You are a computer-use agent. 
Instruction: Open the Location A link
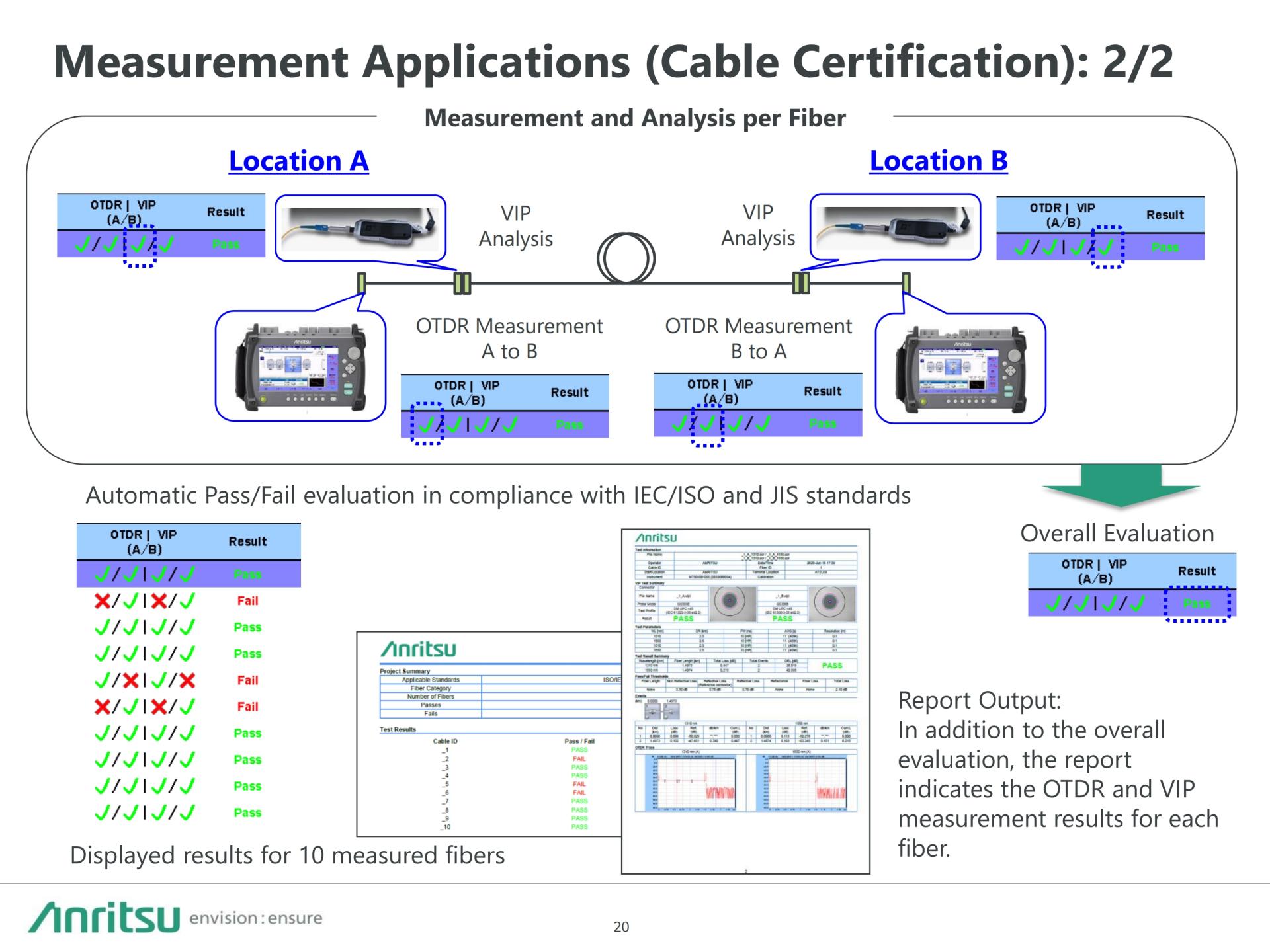(x=298, y=161)
